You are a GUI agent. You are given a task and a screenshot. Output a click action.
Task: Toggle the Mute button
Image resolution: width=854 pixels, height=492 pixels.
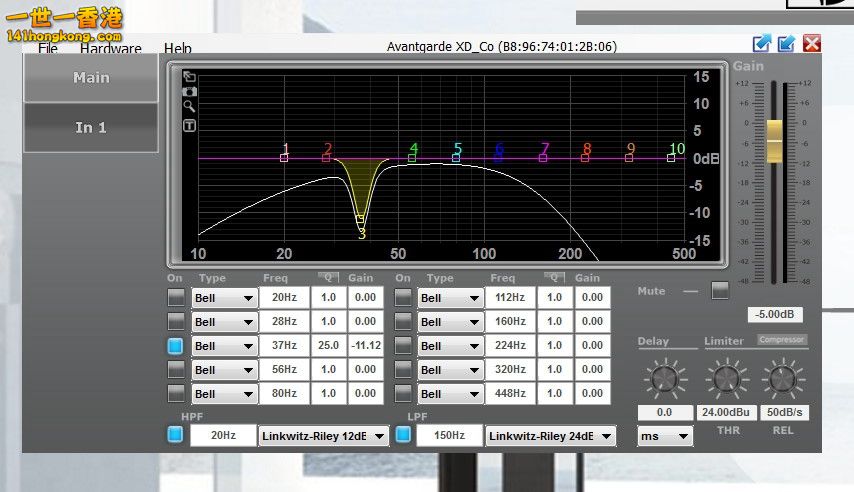720,291
